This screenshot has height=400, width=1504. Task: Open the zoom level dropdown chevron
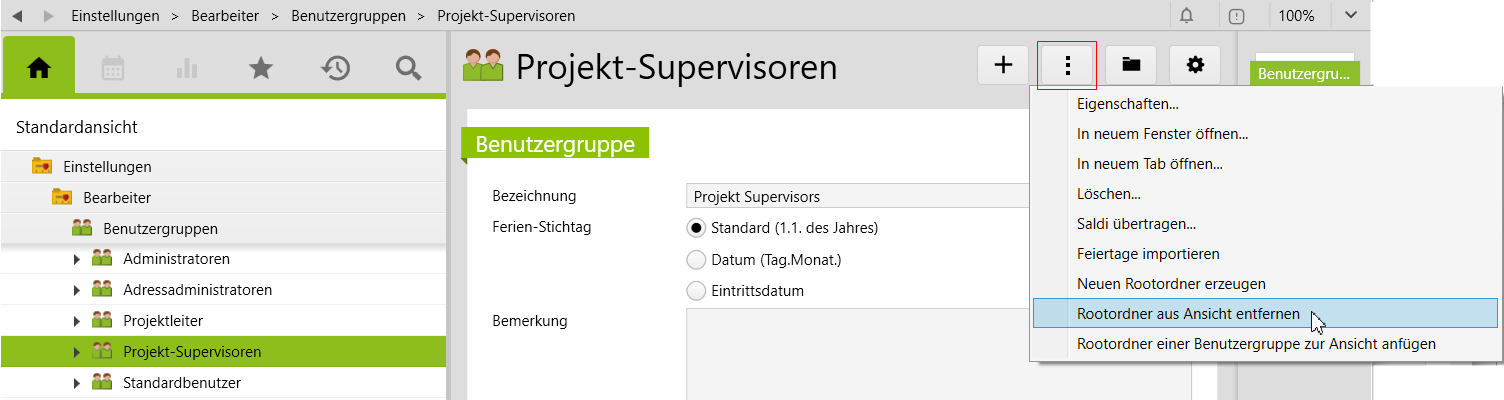pyautogui.click(x=1351, y=16)
